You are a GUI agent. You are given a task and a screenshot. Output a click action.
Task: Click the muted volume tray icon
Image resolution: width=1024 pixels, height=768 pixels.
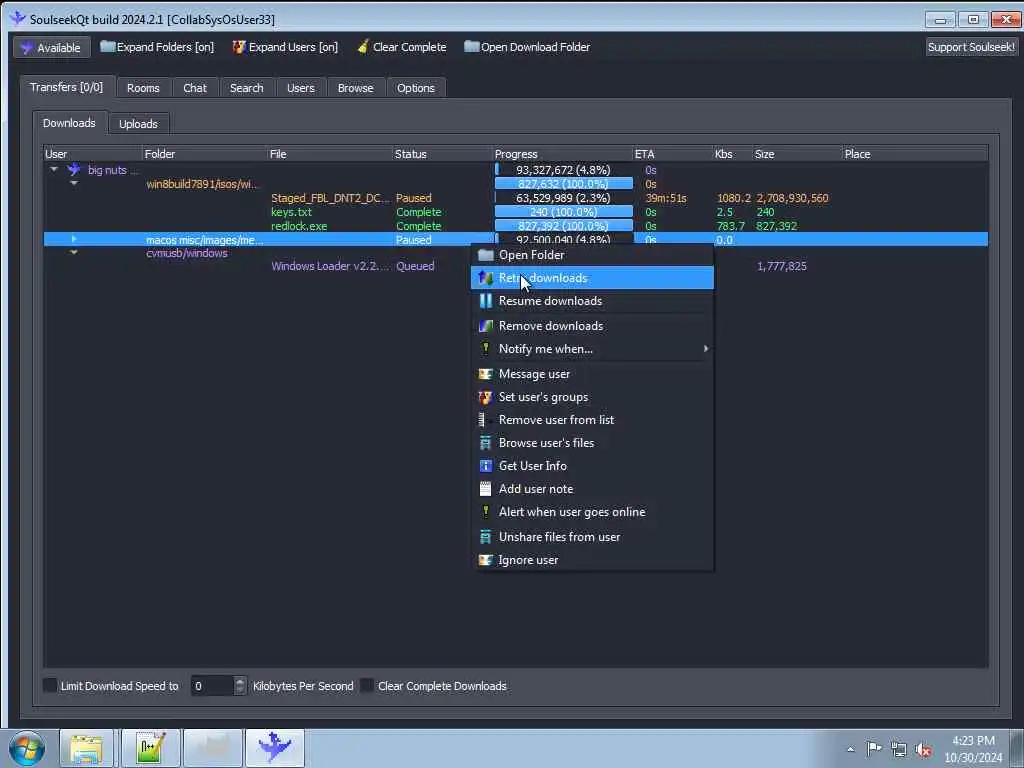923,749
